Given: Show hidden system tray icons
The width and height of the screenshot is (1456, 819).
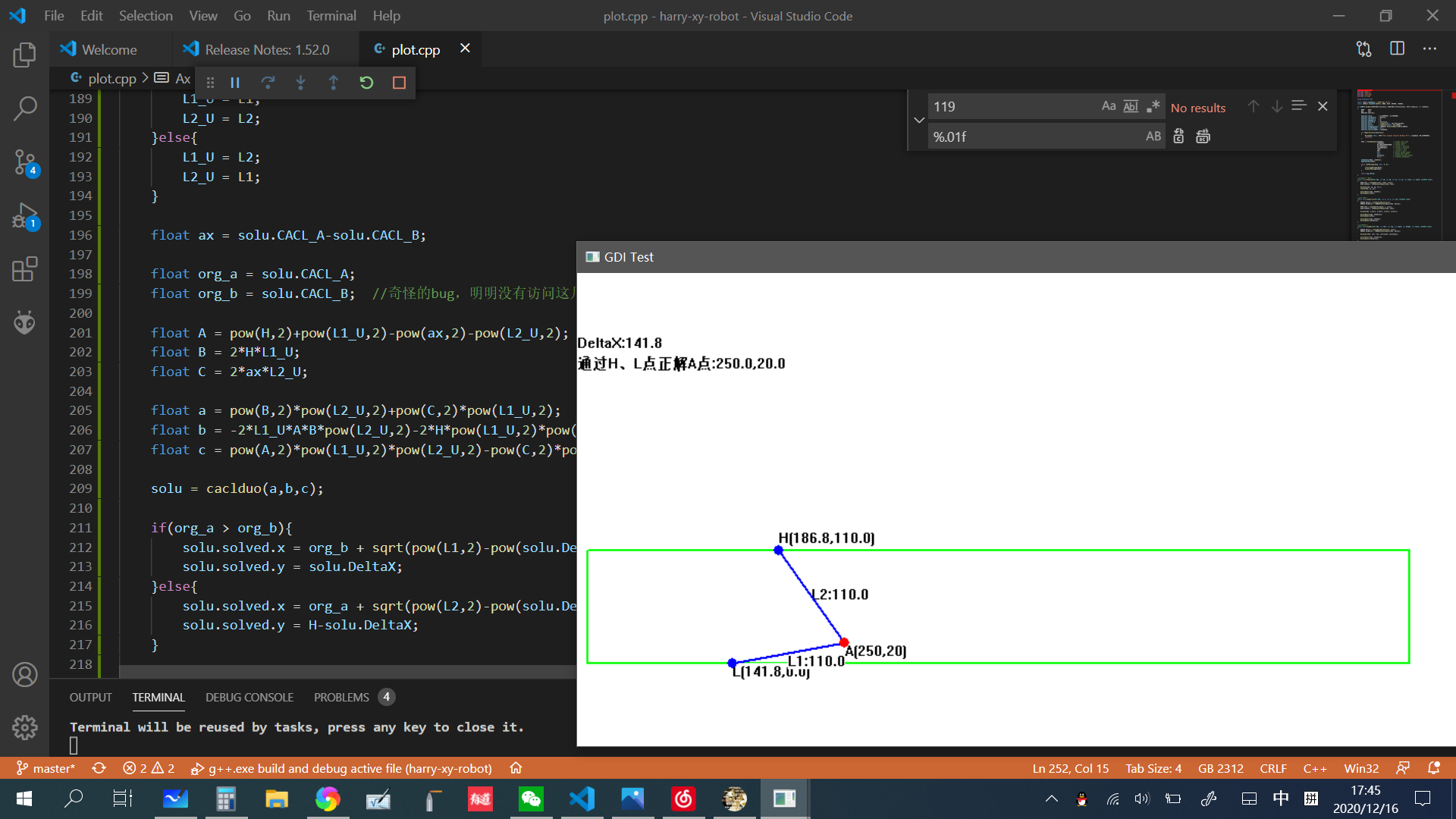Looking at the screenshot, I should click(1051, 799).
